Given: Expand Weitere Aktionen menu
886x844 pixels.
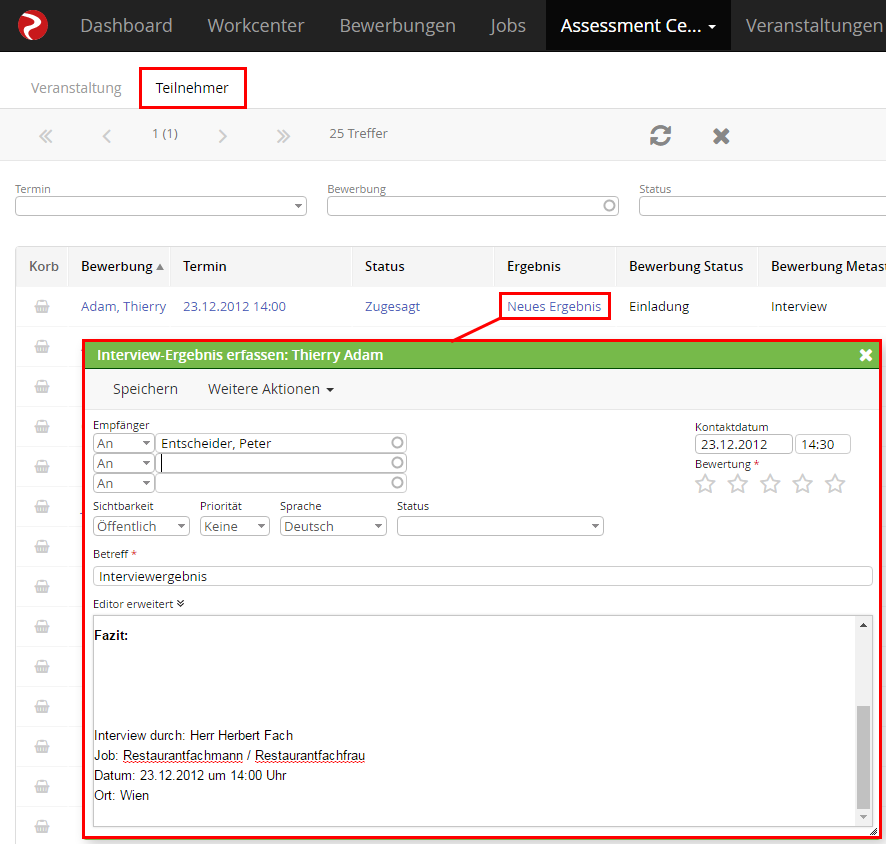Looking at the screenshot, I should tap(271, 389).
